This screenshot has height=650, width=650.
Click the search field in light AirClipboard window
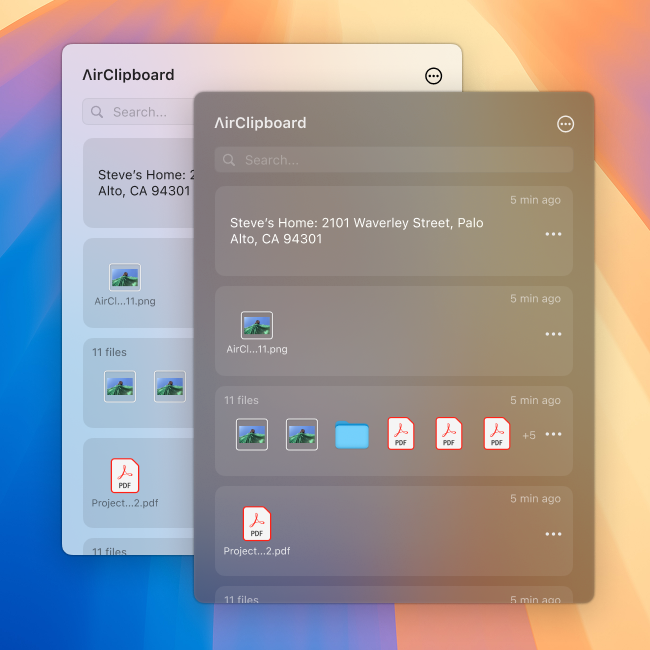[138, 112]
